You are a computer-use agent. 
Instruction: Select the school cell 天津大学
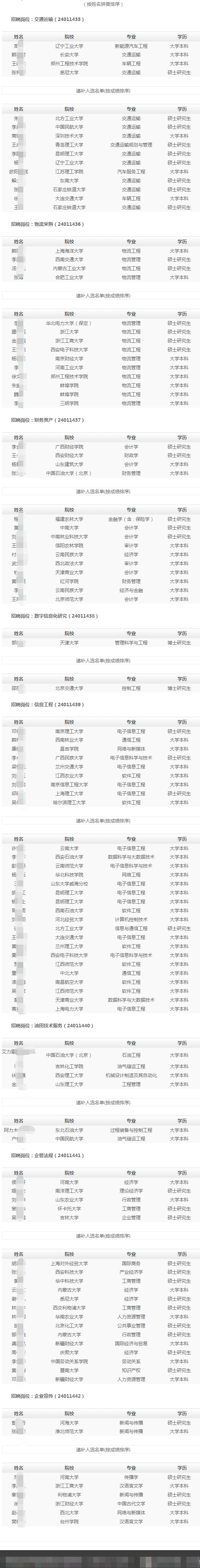point(69,643)
